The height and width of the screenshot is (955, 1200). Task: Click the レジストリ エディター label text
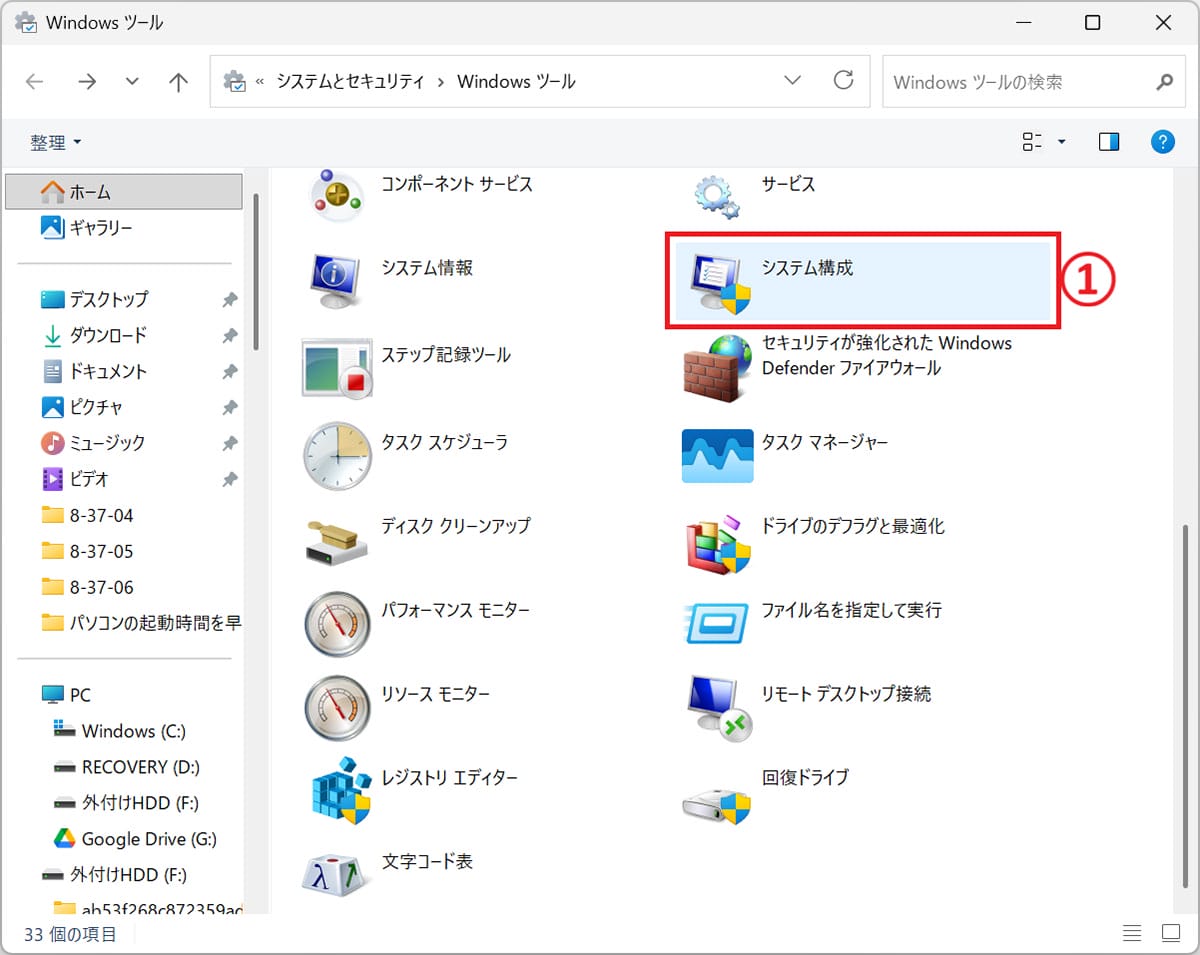tap(450, 777)
